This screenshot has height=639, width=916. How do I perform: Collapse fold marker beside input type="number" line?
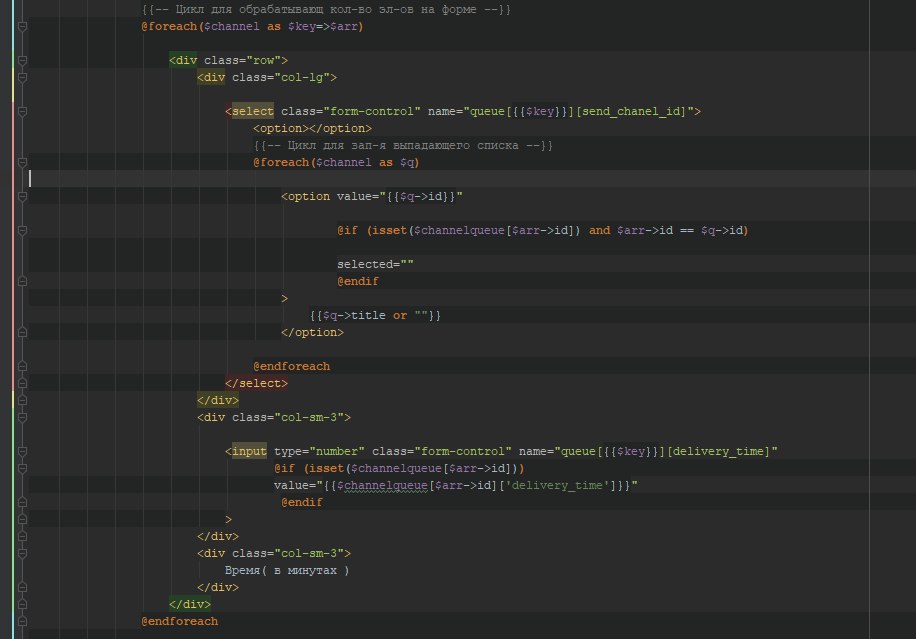pyautogui.click(x=22, y=452)
